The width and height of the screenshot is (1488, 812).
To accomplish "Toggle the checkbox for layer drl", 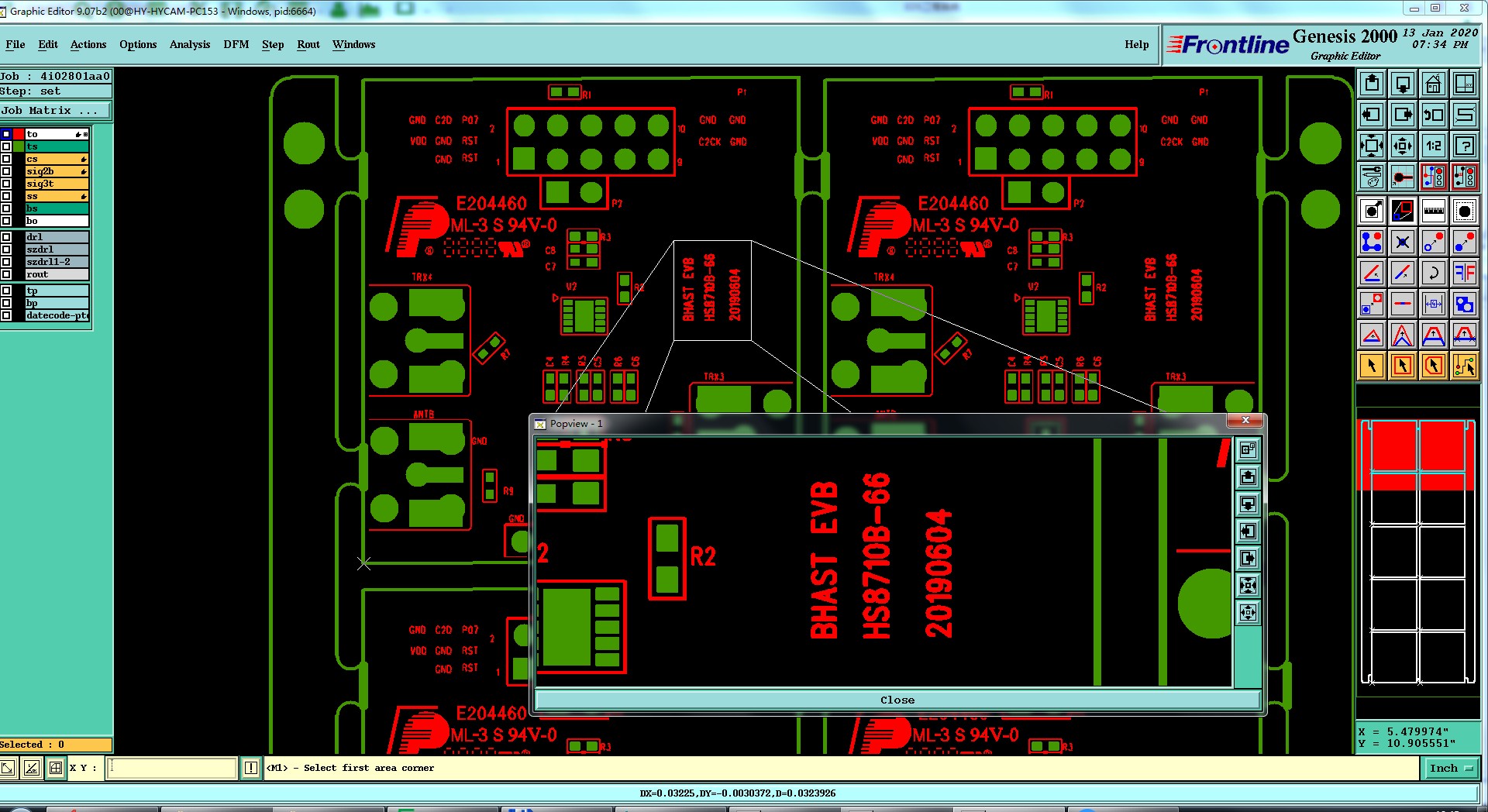I will (6, 237).
